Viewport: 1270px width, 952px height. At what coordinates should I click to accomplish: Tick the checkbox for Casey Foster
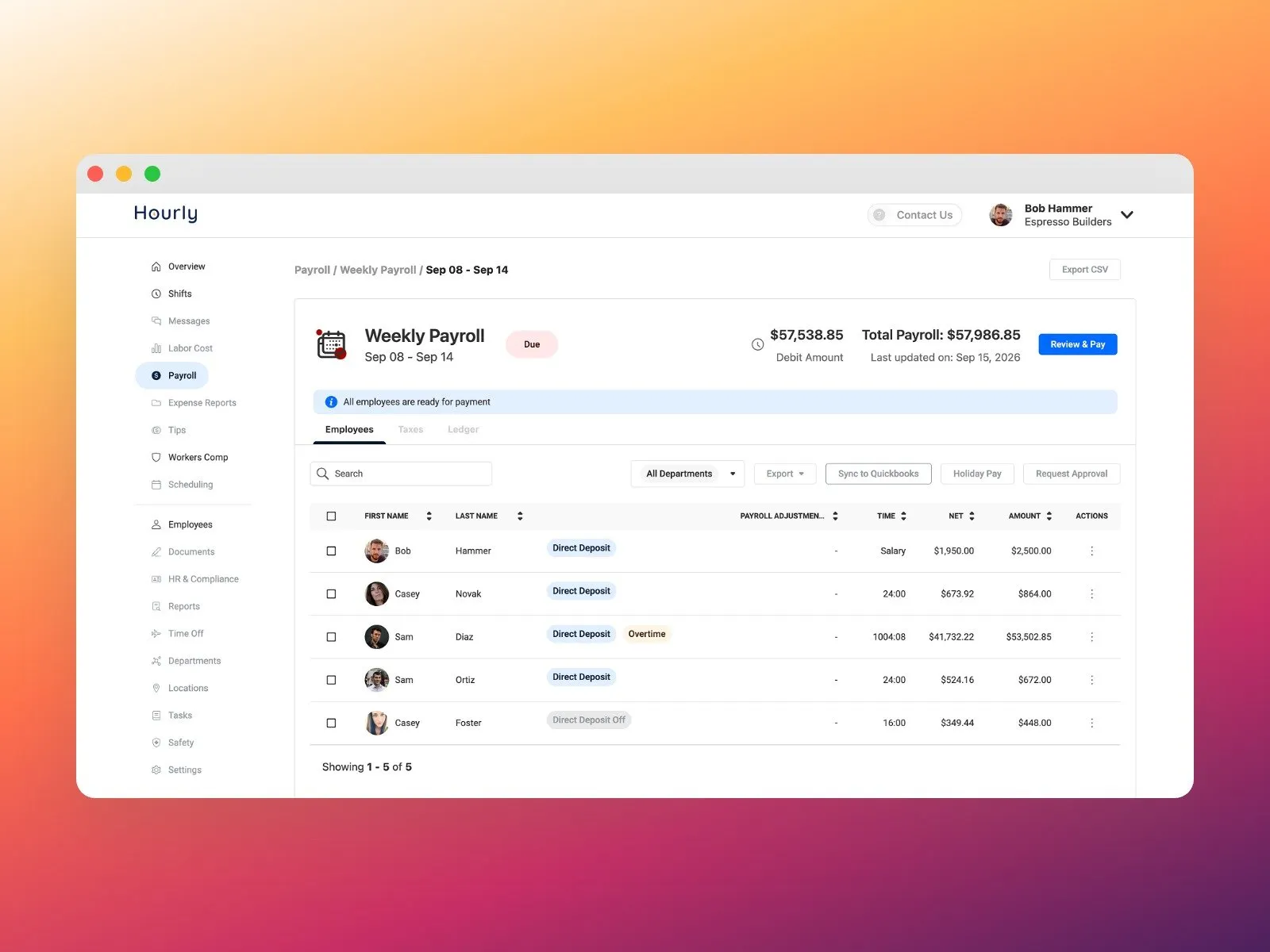(332, 723)
